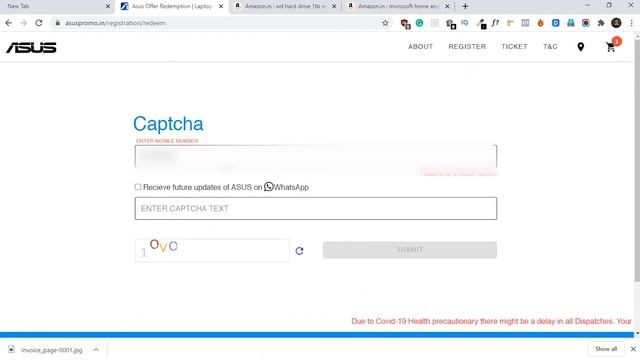This screenshot has height=360, width=640.
Task: Open the eyedropper color picker extension
Action: (x=481, y=24)
